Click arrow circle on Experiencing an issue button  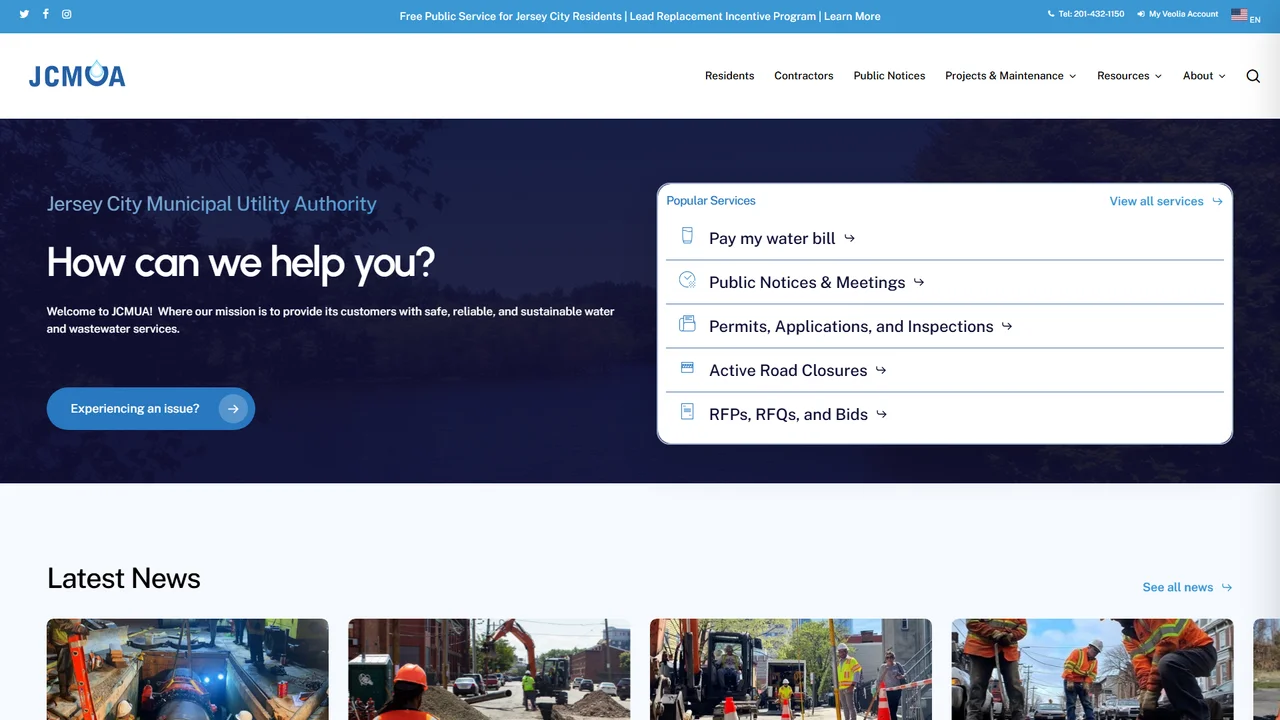(233, 409)
